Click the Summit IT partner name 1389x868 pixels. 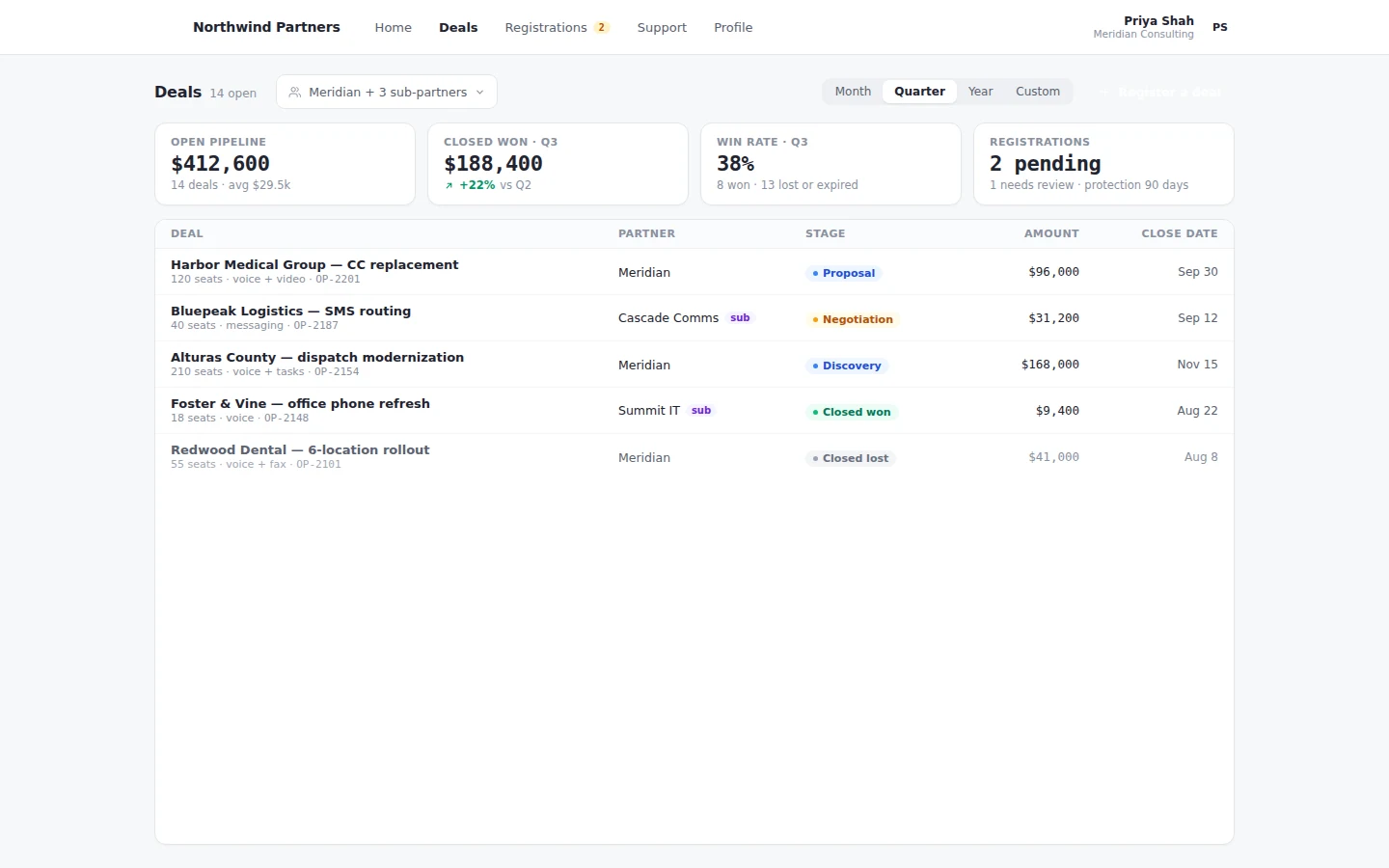[649, 411]
